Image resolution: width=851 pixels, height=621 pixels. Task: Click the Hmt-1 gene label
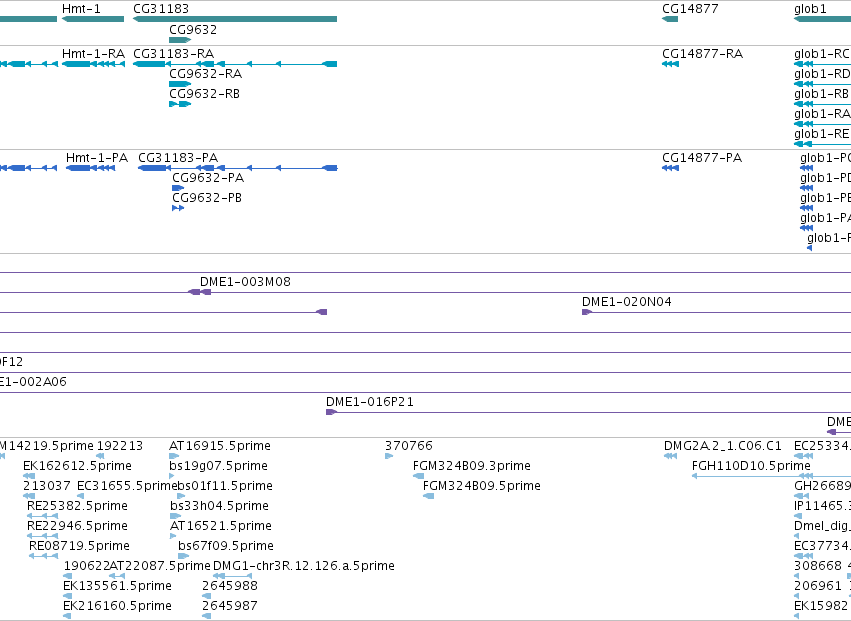coord(81,9)
